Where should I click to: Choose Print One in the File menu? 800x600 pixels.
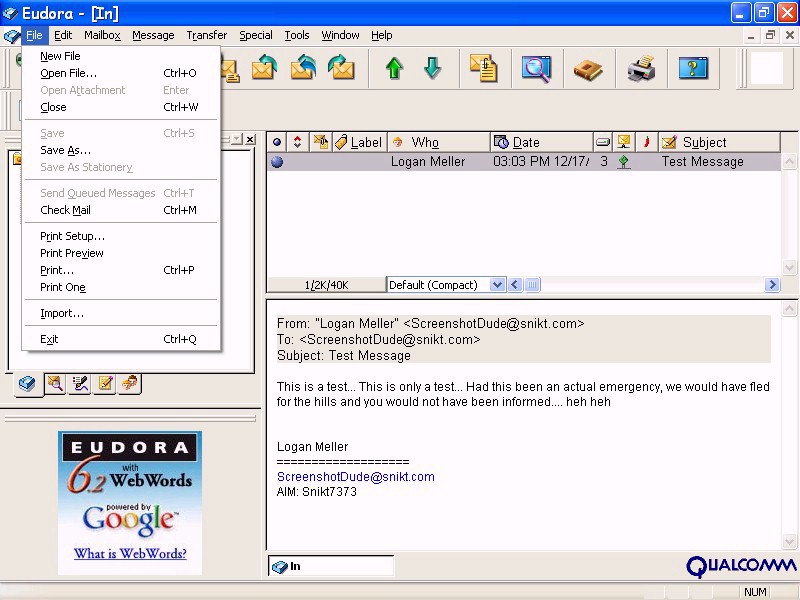pos(121,287)
